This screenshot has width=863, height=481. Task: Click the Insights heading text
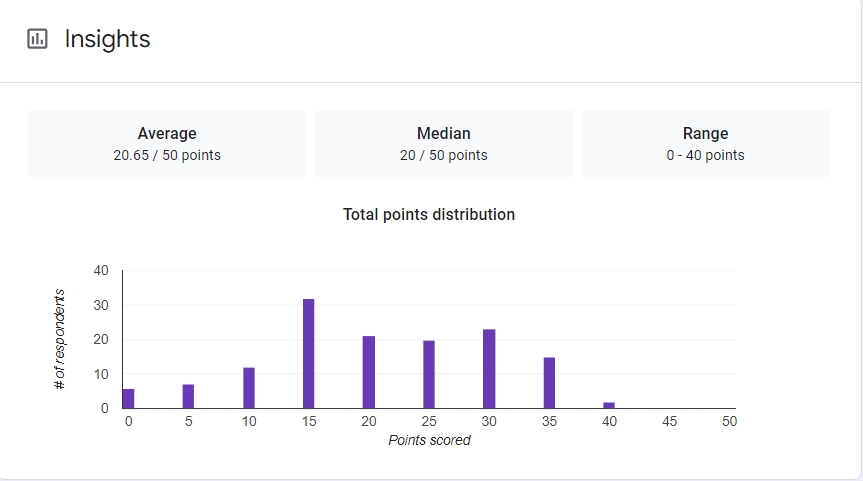pos(107,39)
